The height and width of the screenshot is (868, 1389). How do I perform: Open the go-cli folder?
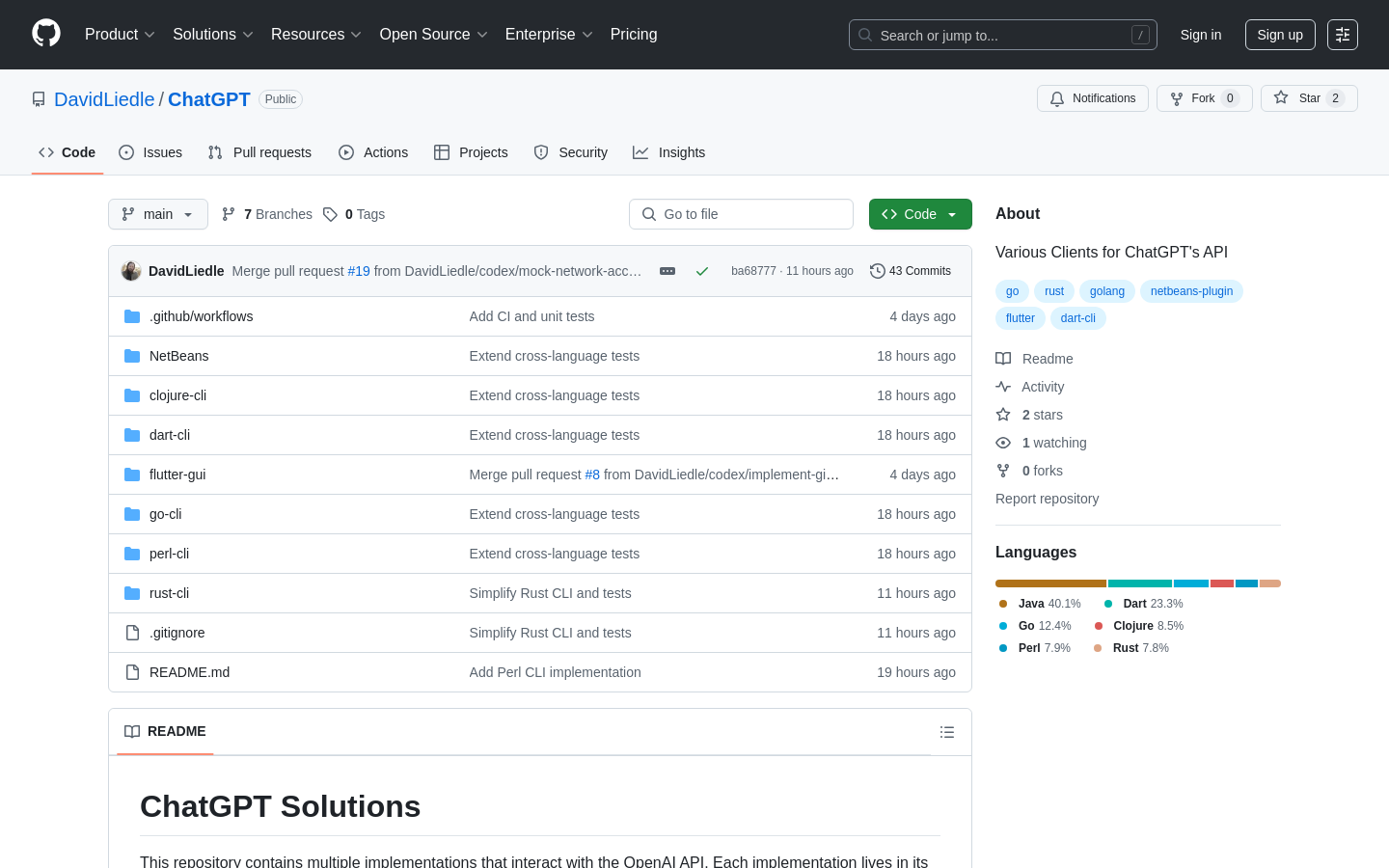point(166,514)
